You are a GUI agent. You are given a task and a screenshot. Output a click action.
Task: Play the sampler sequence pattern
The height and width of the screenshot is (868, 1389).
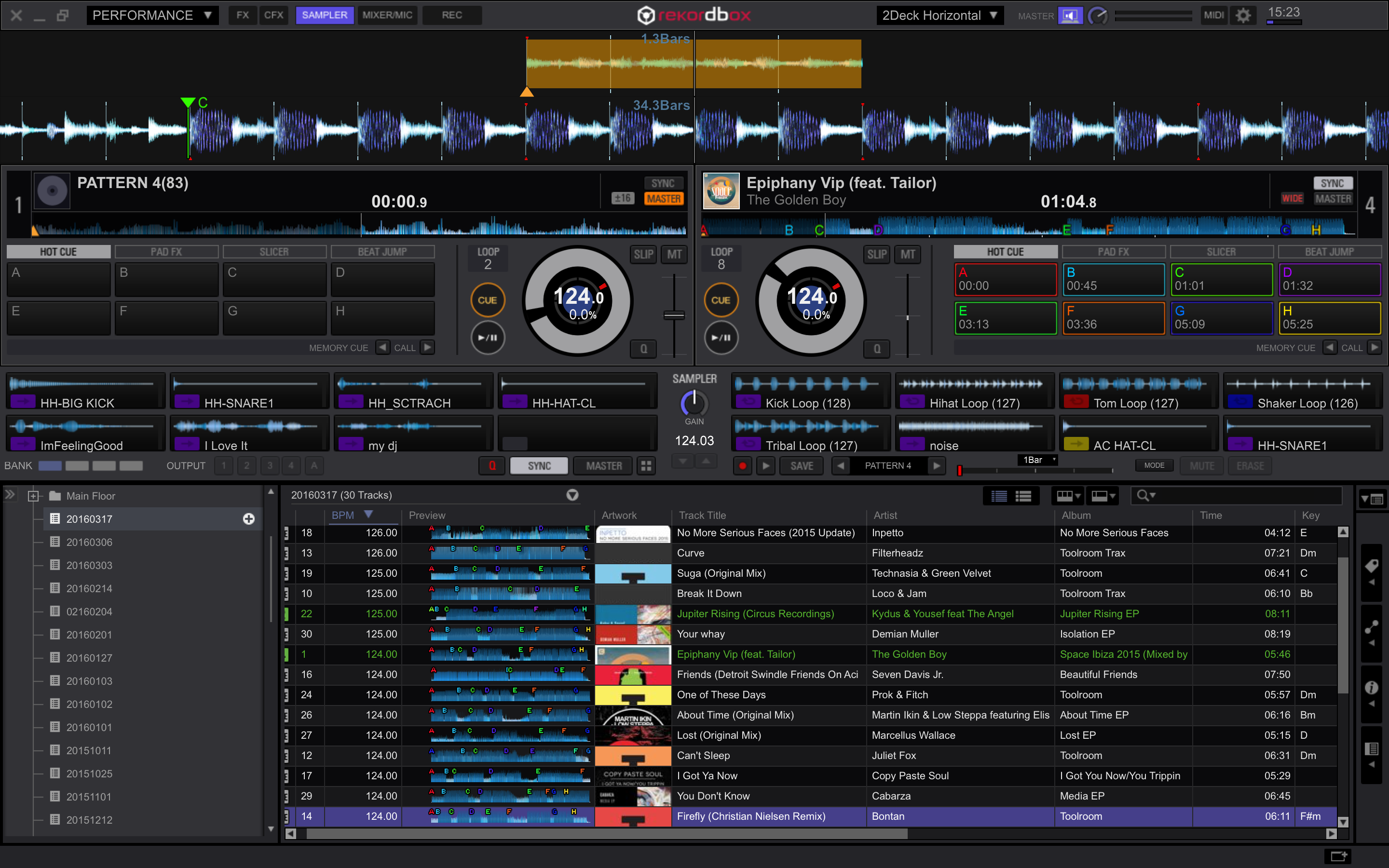click(x=766, y=465)
